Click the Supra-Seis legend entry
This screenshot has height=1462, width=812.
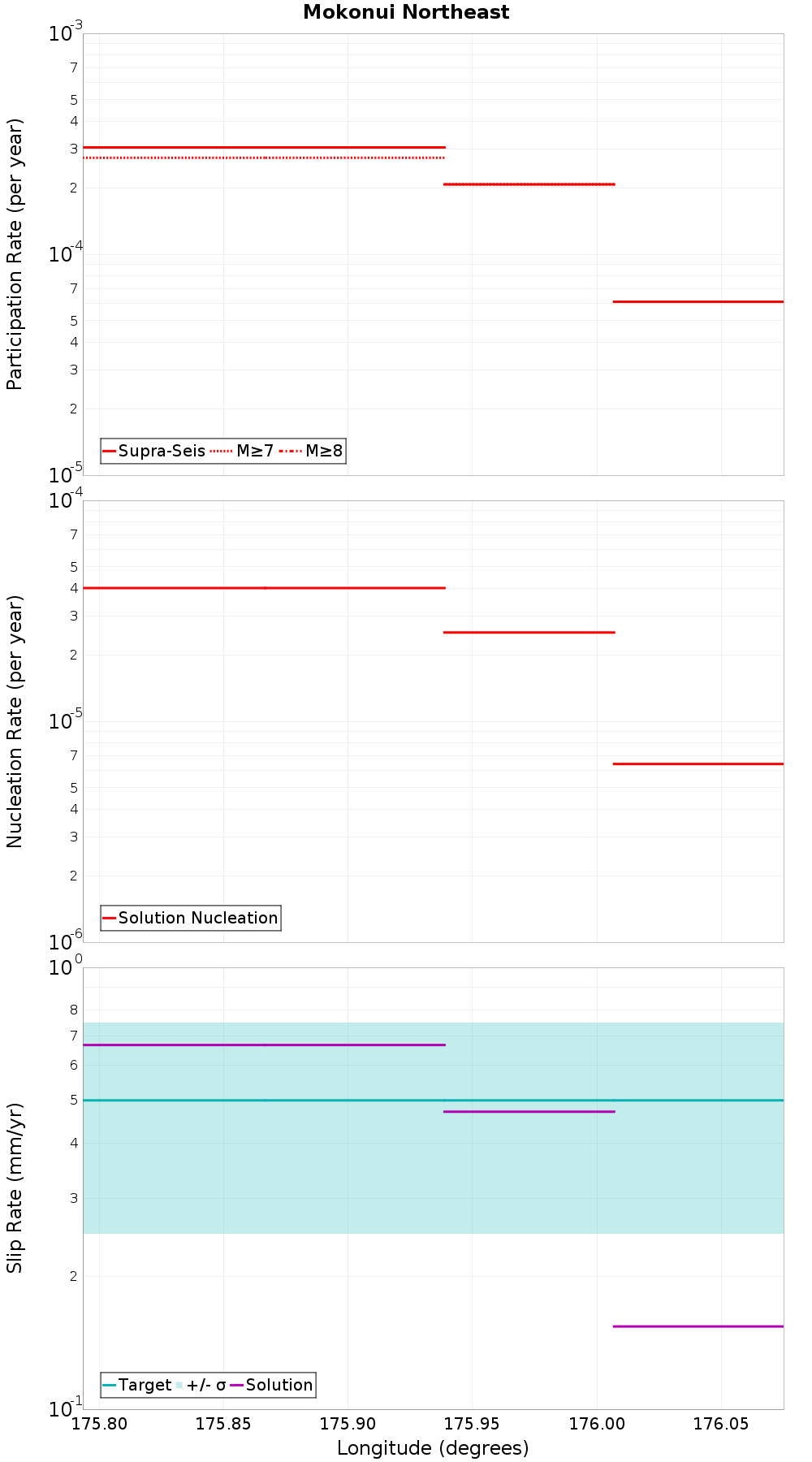pos(153,451)
